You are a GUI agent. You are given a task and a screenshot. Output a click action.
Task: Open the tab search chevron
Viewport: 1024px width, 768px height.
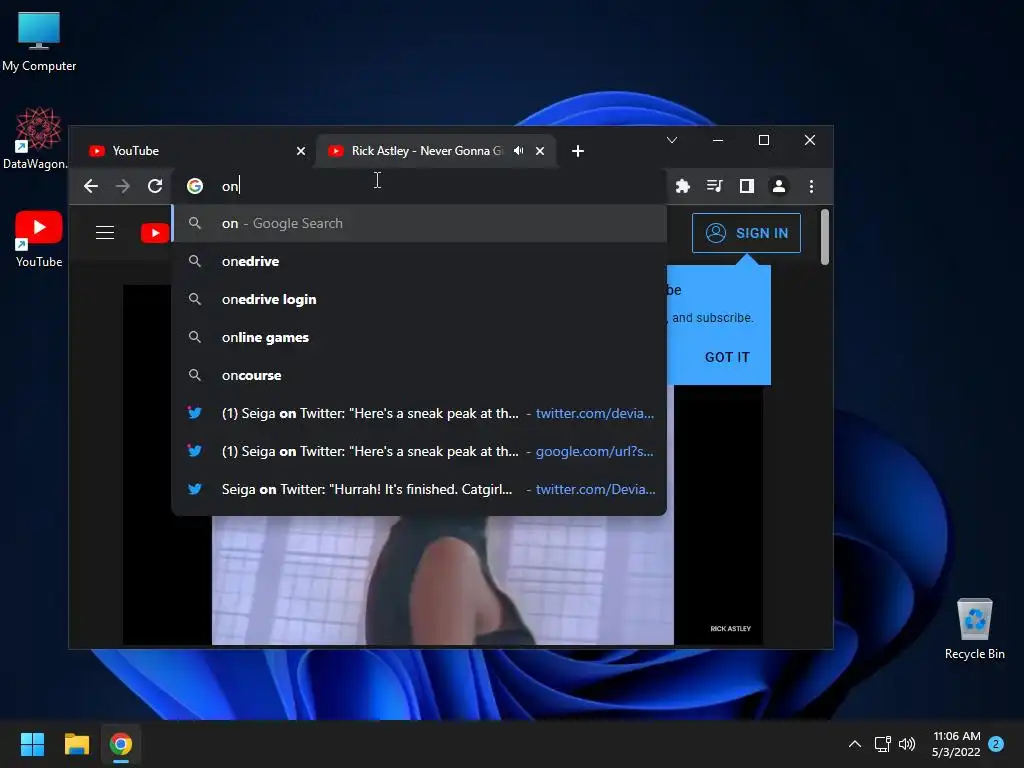[672, 140]
